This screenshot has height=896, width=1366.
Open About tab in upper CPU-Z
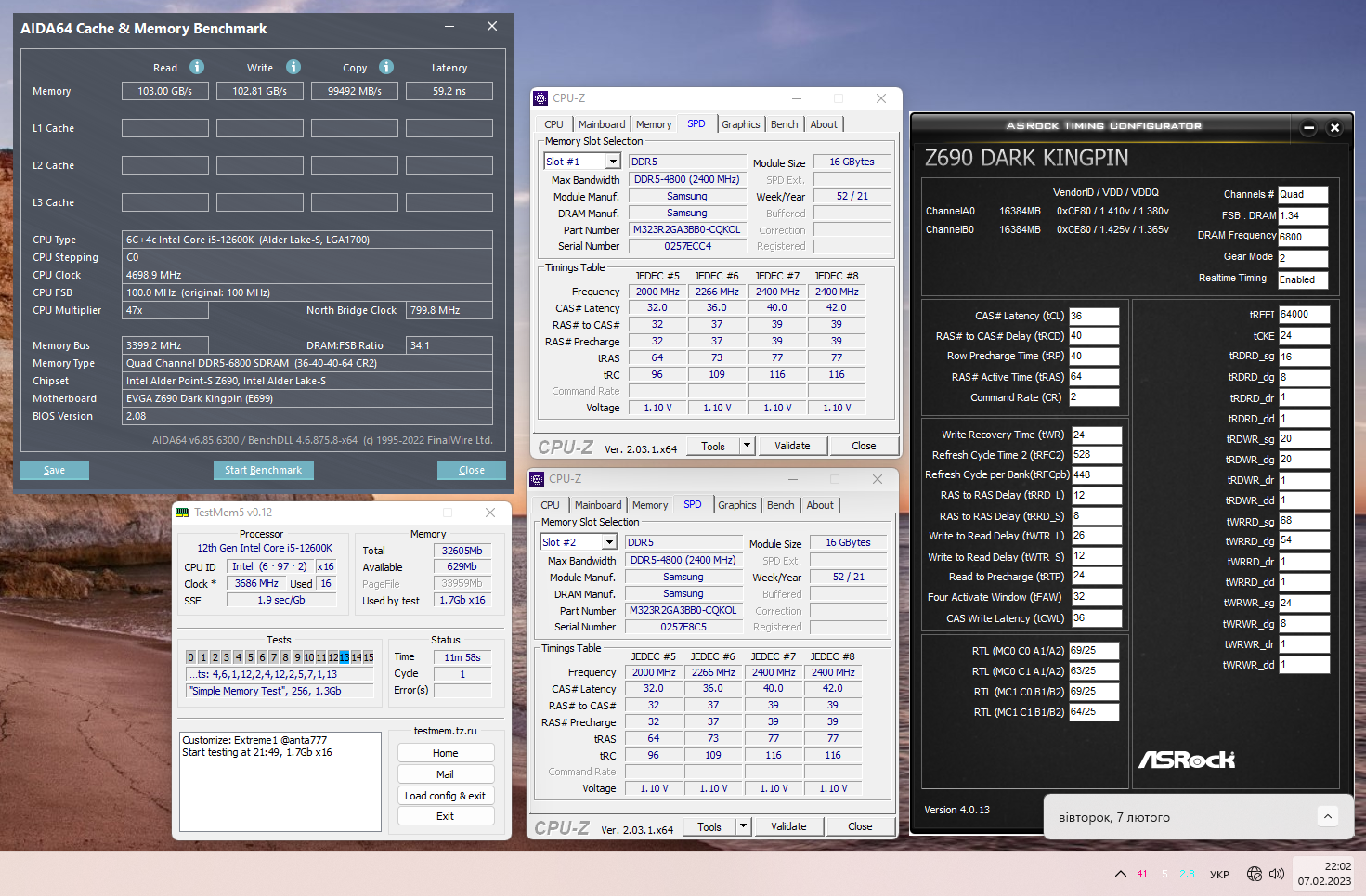tap(824, 124)
